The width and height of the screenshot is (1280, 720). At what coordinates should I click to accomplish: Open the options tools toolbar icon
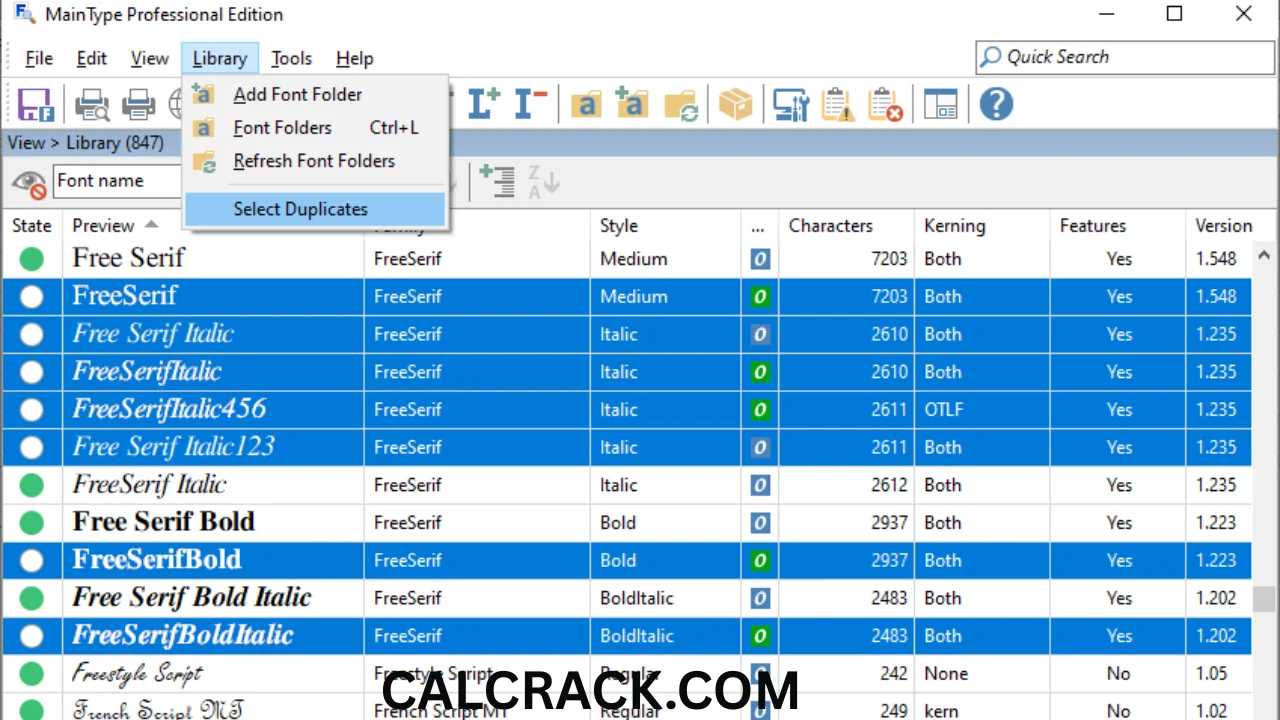point(791,104)
